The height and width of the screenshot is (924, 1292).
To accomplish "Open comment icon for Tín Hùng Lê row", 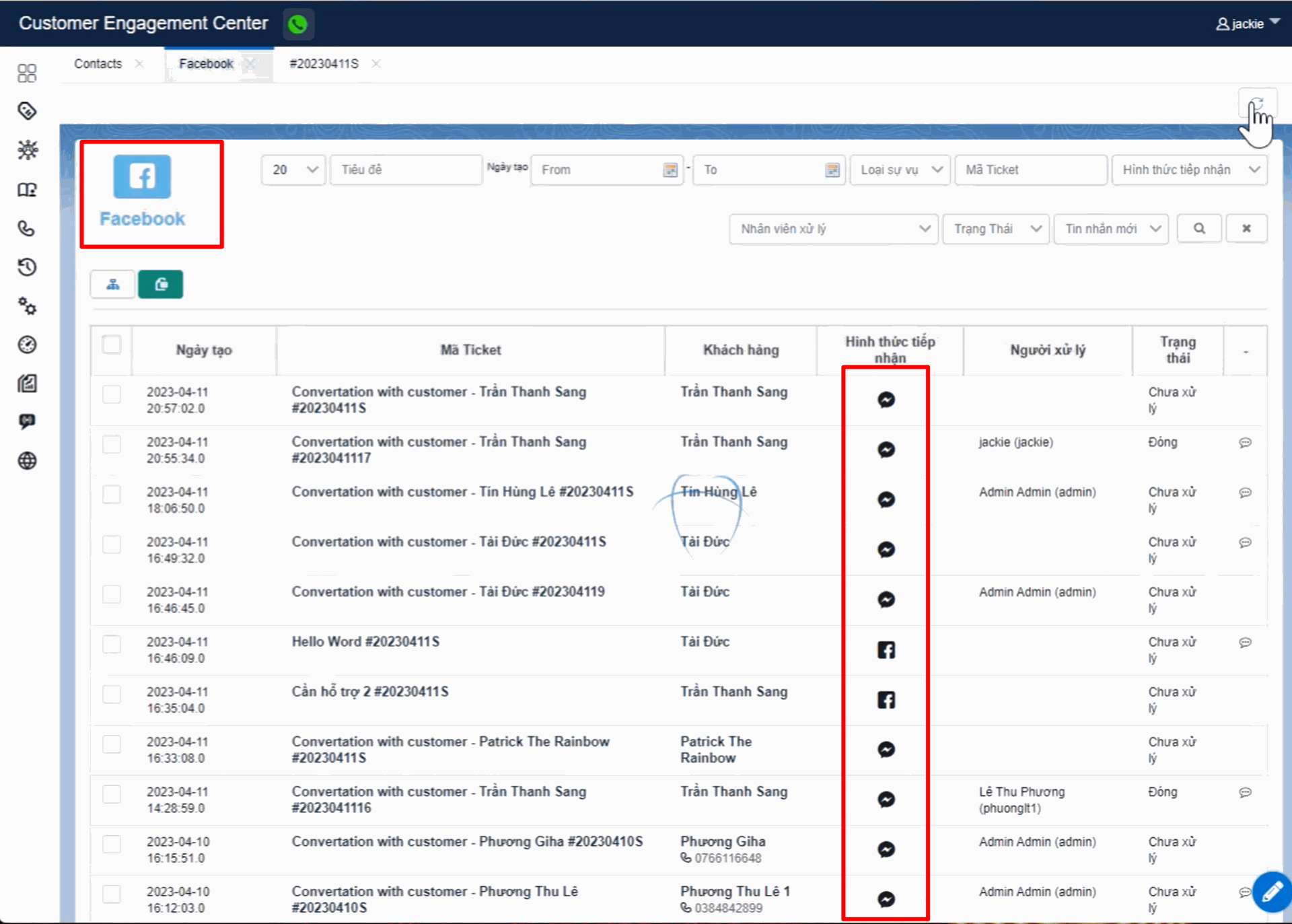I will pos(1246,493).
